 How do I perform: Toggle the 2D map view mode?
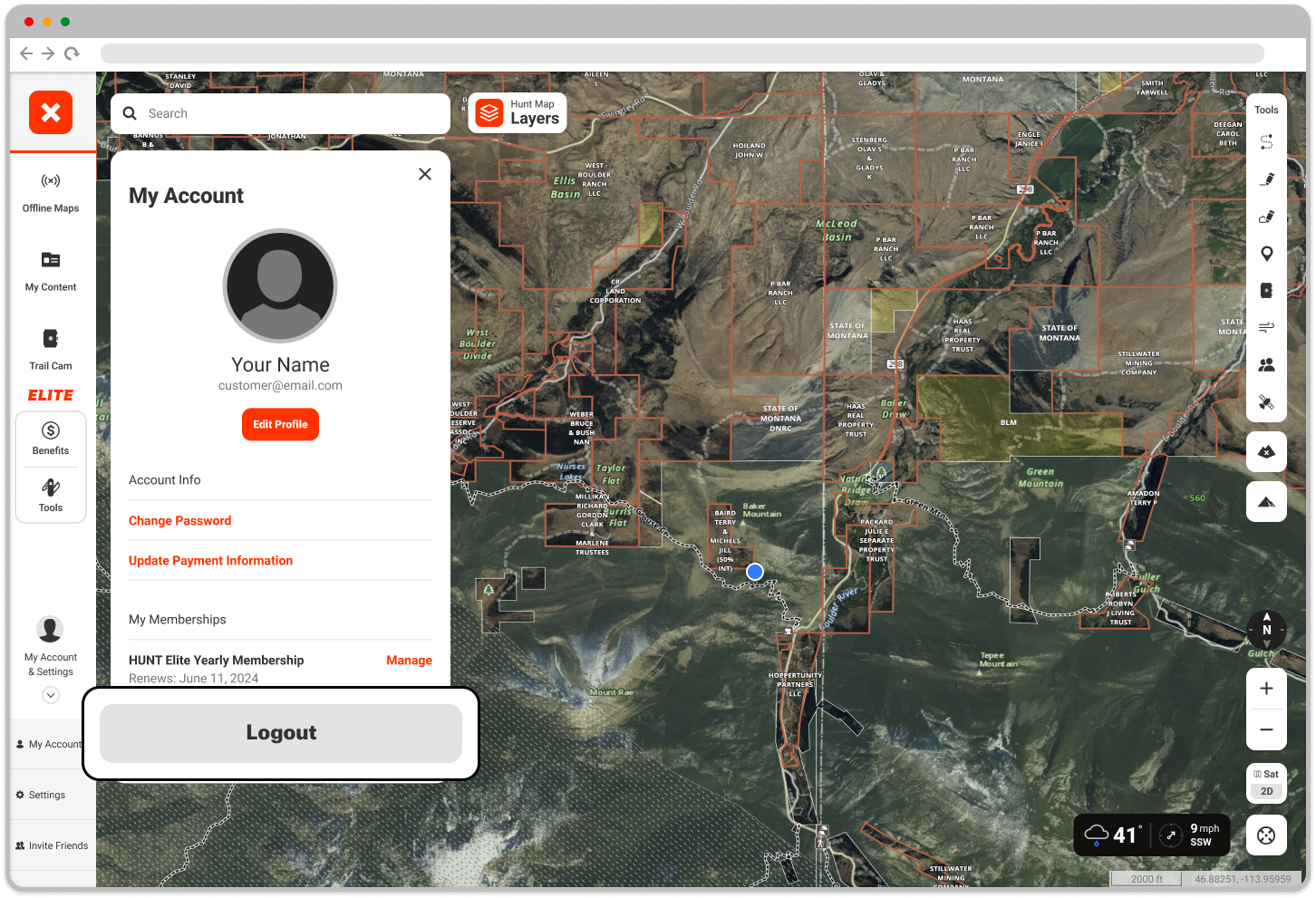1266,791
